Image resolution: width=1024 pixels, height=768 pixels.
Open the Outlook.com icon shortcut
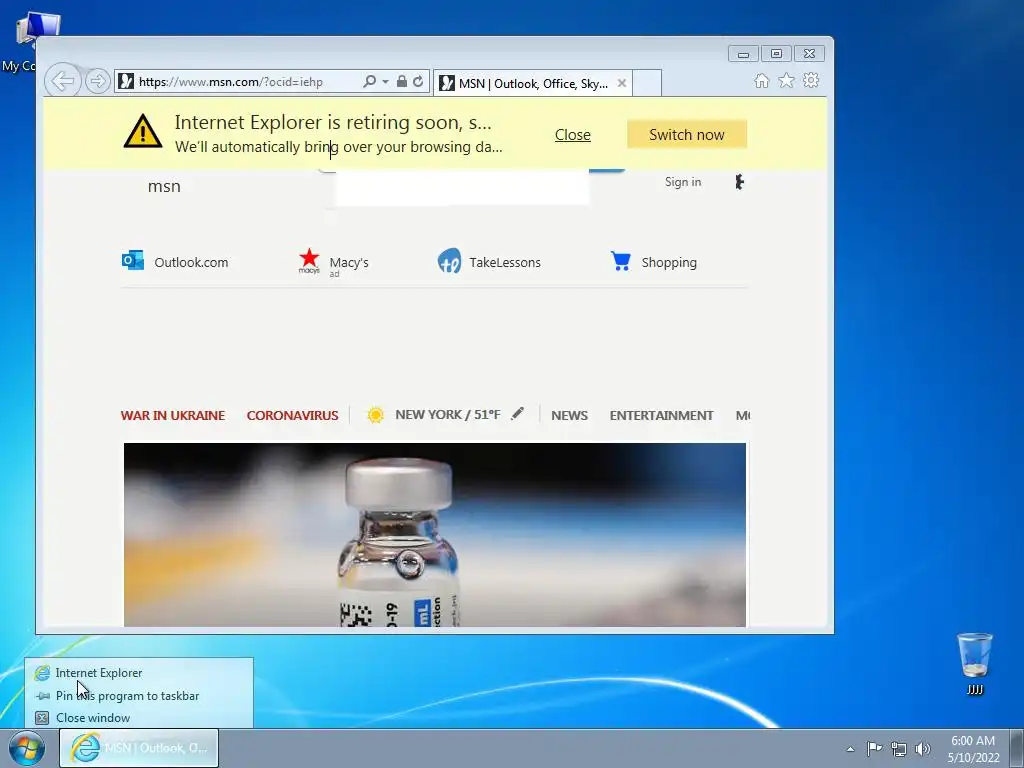point(133,260)
